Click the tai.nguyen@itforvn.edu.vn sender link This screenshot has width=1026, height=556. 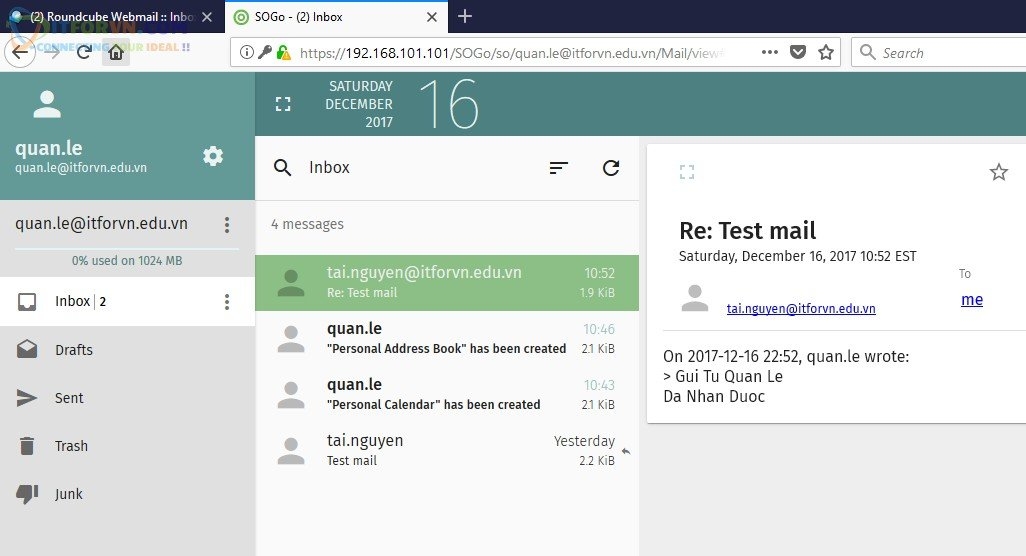pyautogui.click(x=800, y=309)
